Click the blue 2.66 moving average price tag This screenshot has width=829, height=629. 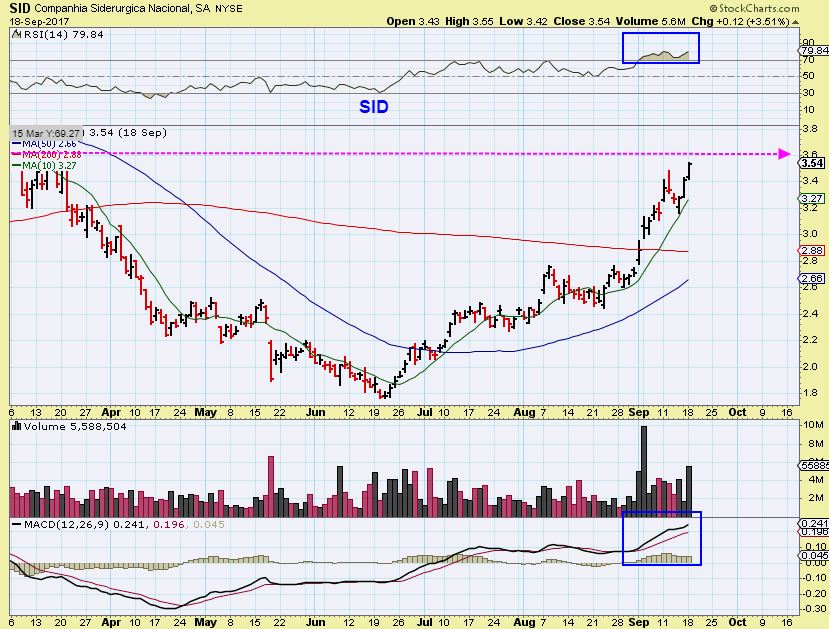(813, 279)
